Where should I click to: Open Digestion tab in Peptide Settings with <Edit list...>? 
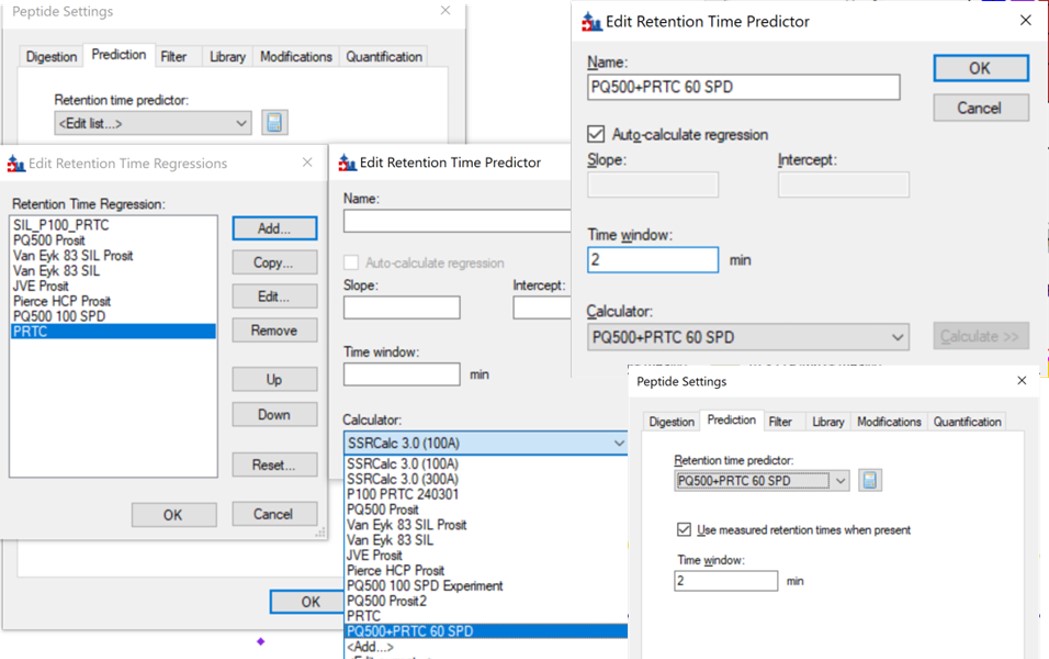[52, 57]
